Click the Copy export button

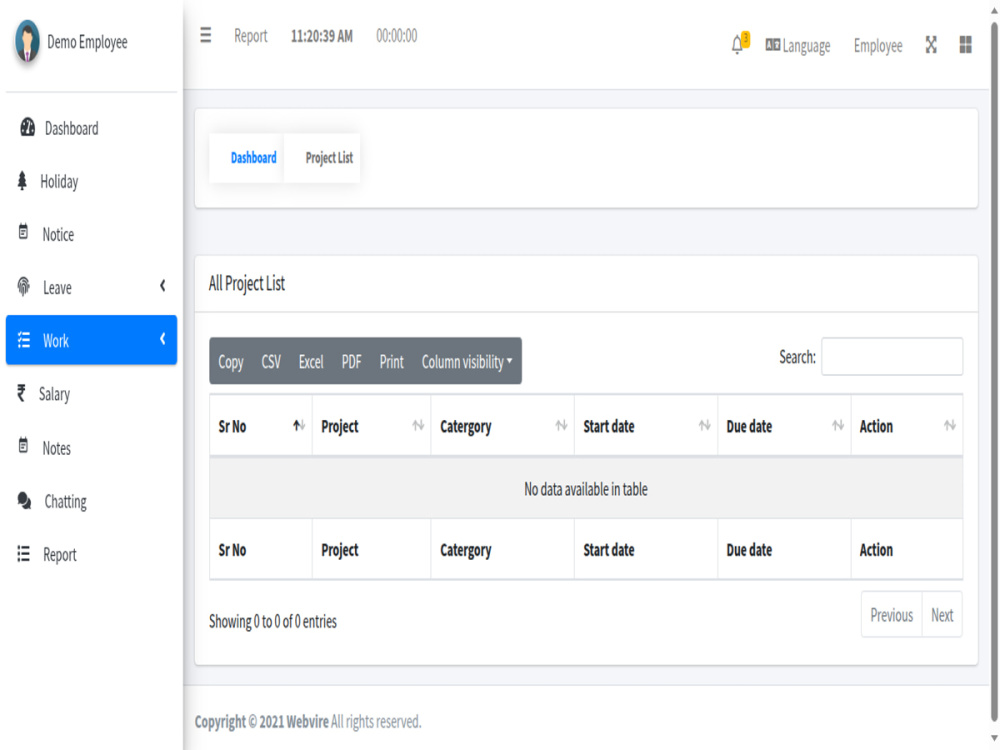[x=231, y=362]
